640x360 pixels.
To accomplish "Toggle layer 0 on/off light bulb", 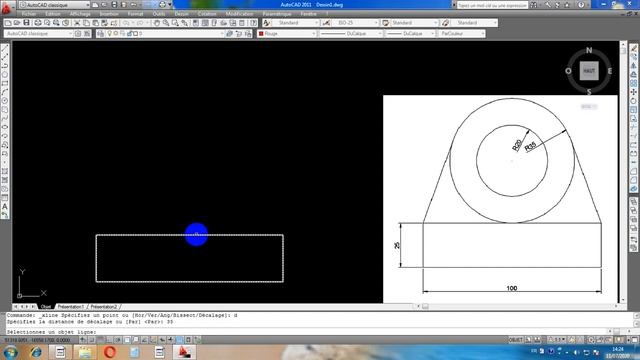I will pyautogui.click(x=109, y=33).
